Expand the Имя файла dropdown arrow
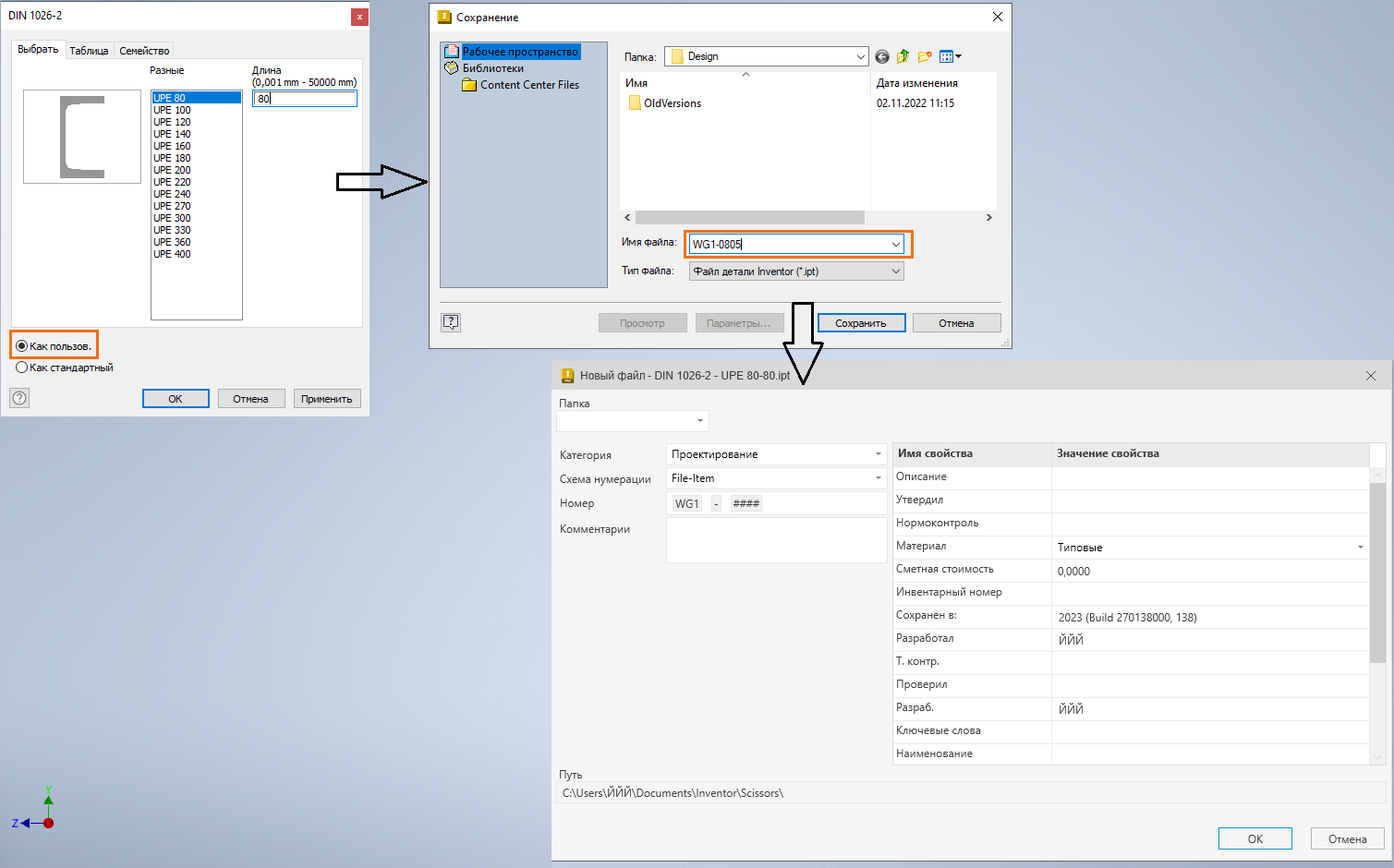This screenshot has width=1394, height=868. 896,245
